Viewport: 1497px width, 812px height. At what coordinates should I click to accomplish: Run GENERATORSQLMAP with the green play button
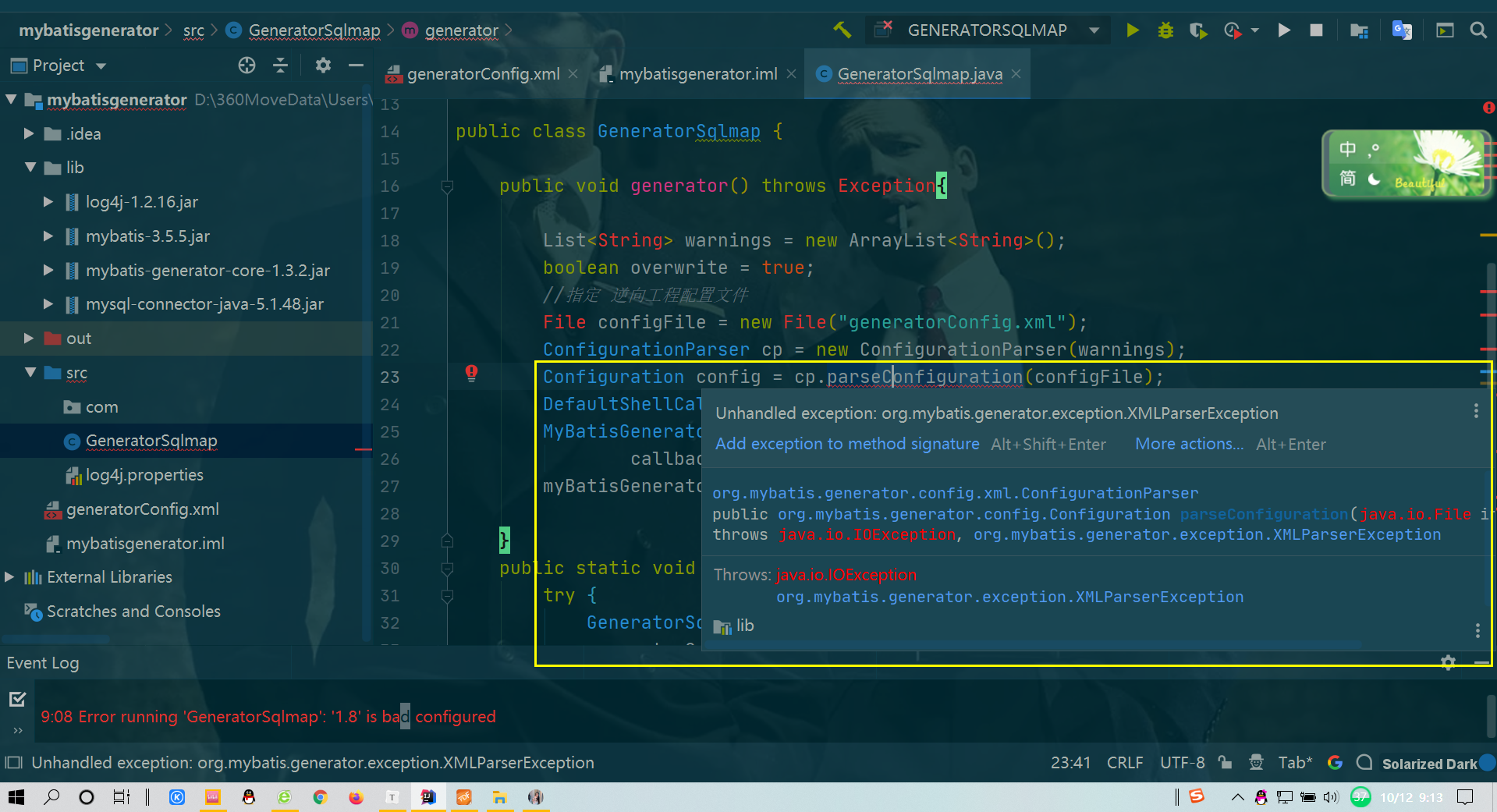point(1133,30)
